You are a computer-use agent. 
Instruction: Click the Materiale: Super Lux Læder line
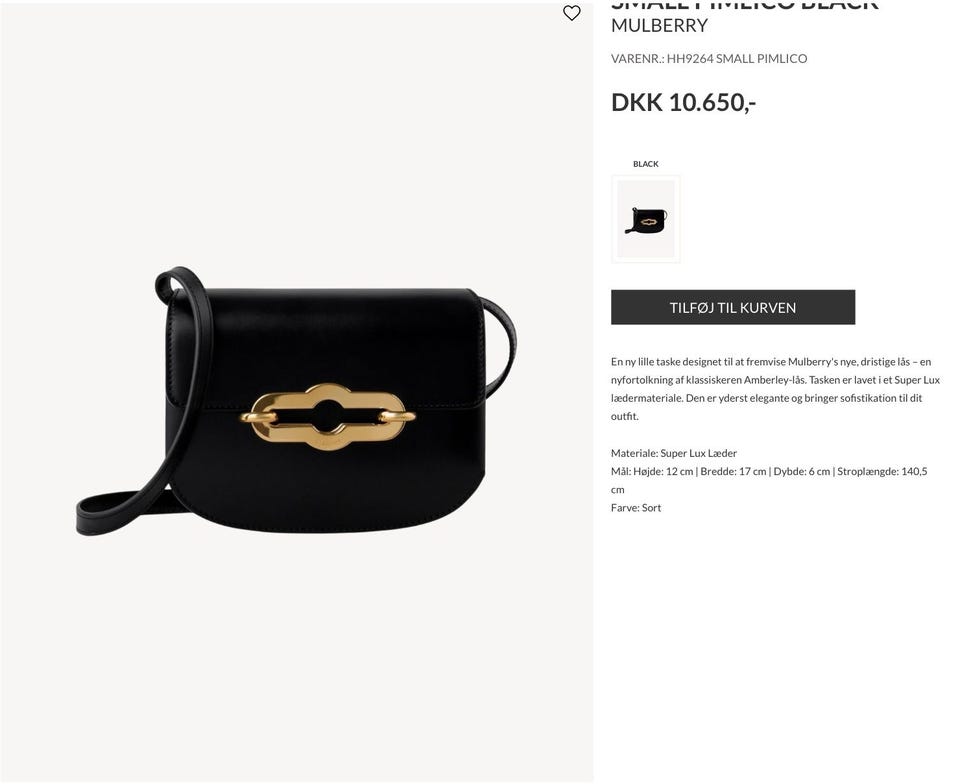point(673,453)
